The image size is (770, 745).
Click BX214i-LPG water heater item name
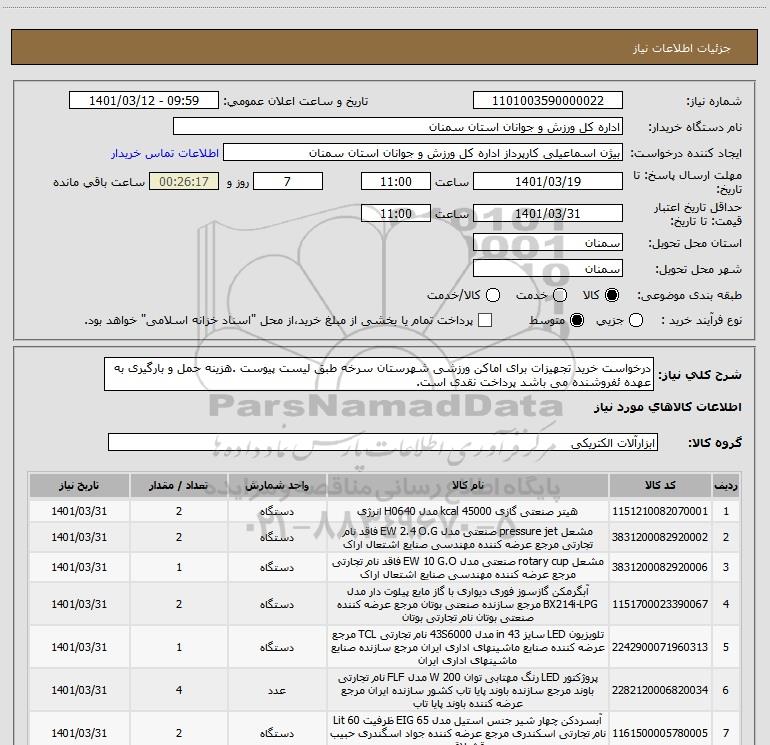[x=468, y=604]
